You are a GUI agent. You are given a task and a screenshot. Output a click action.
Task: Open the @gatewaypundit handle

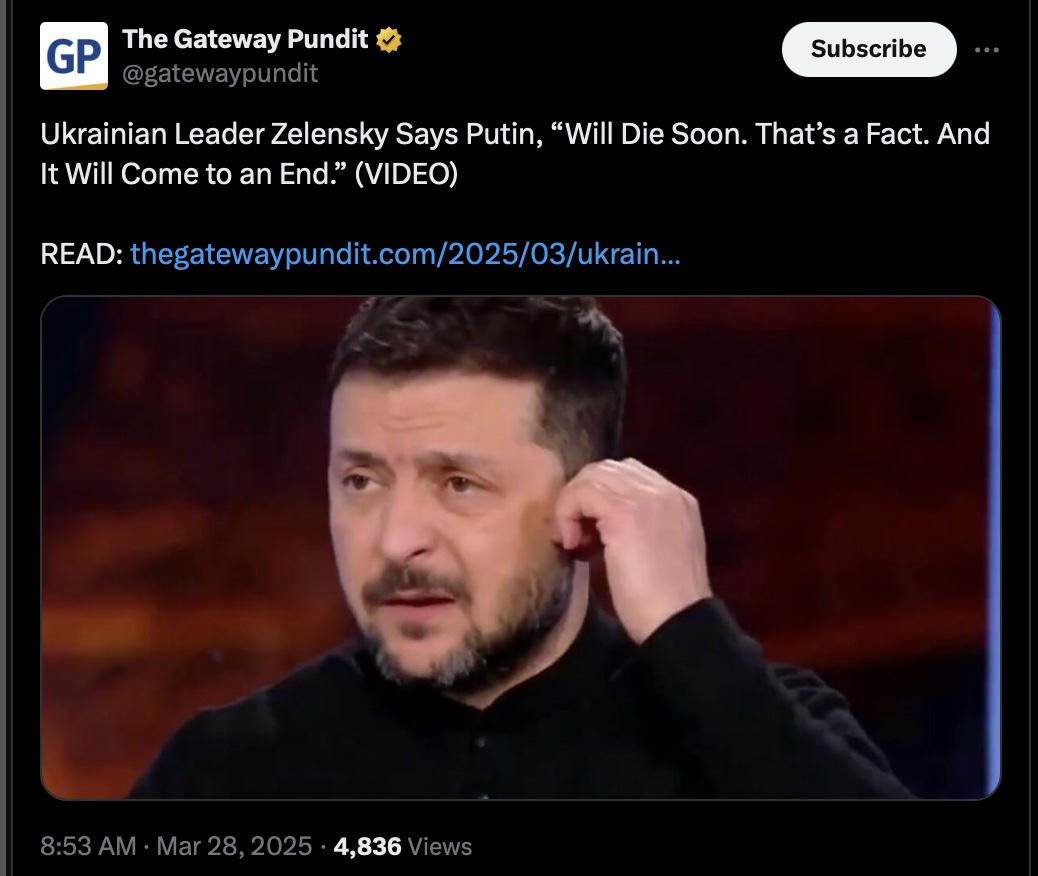pyautogui.click(x=220, y=73)
